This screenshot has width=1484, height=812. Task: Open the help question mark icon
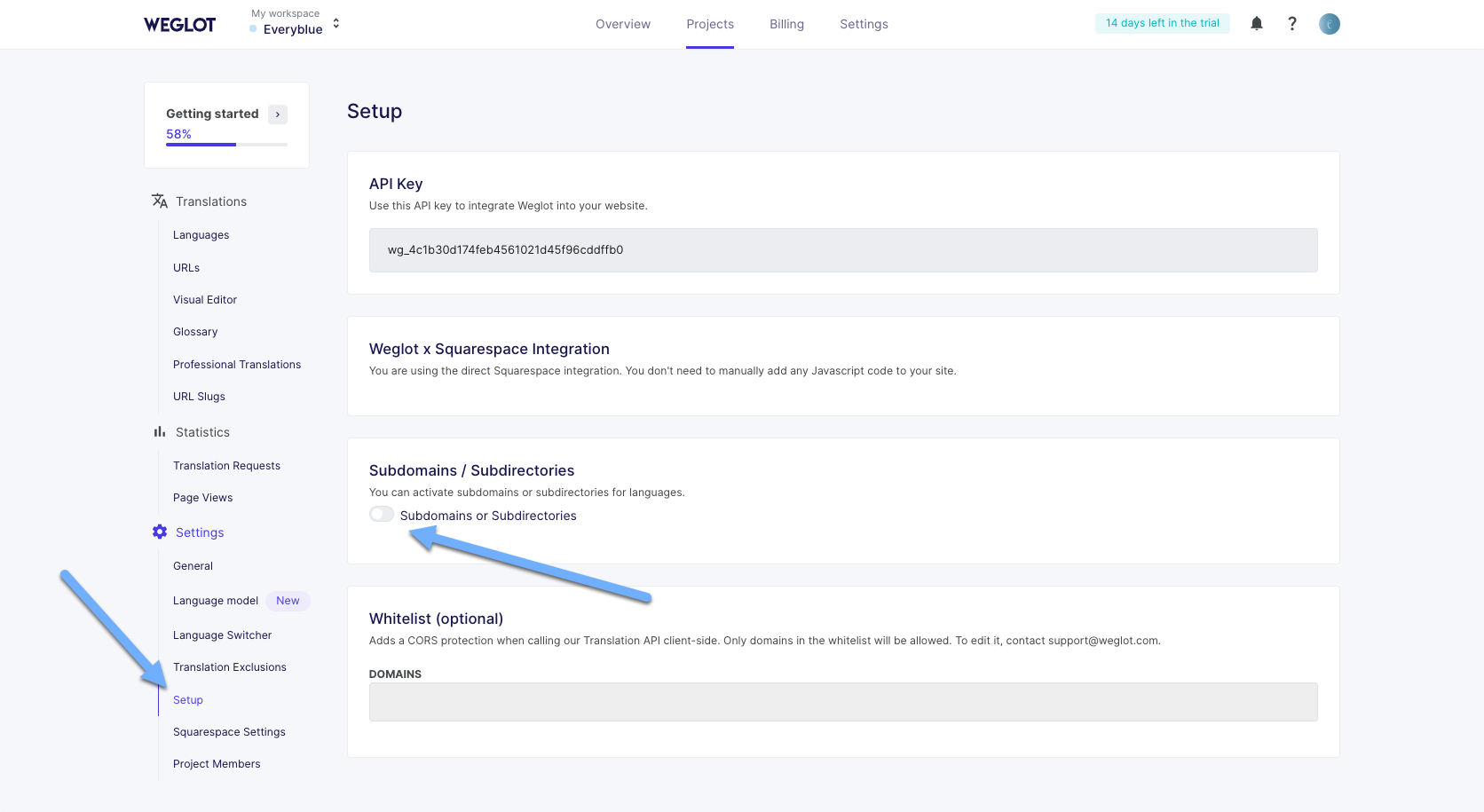tap(1292, 24)
